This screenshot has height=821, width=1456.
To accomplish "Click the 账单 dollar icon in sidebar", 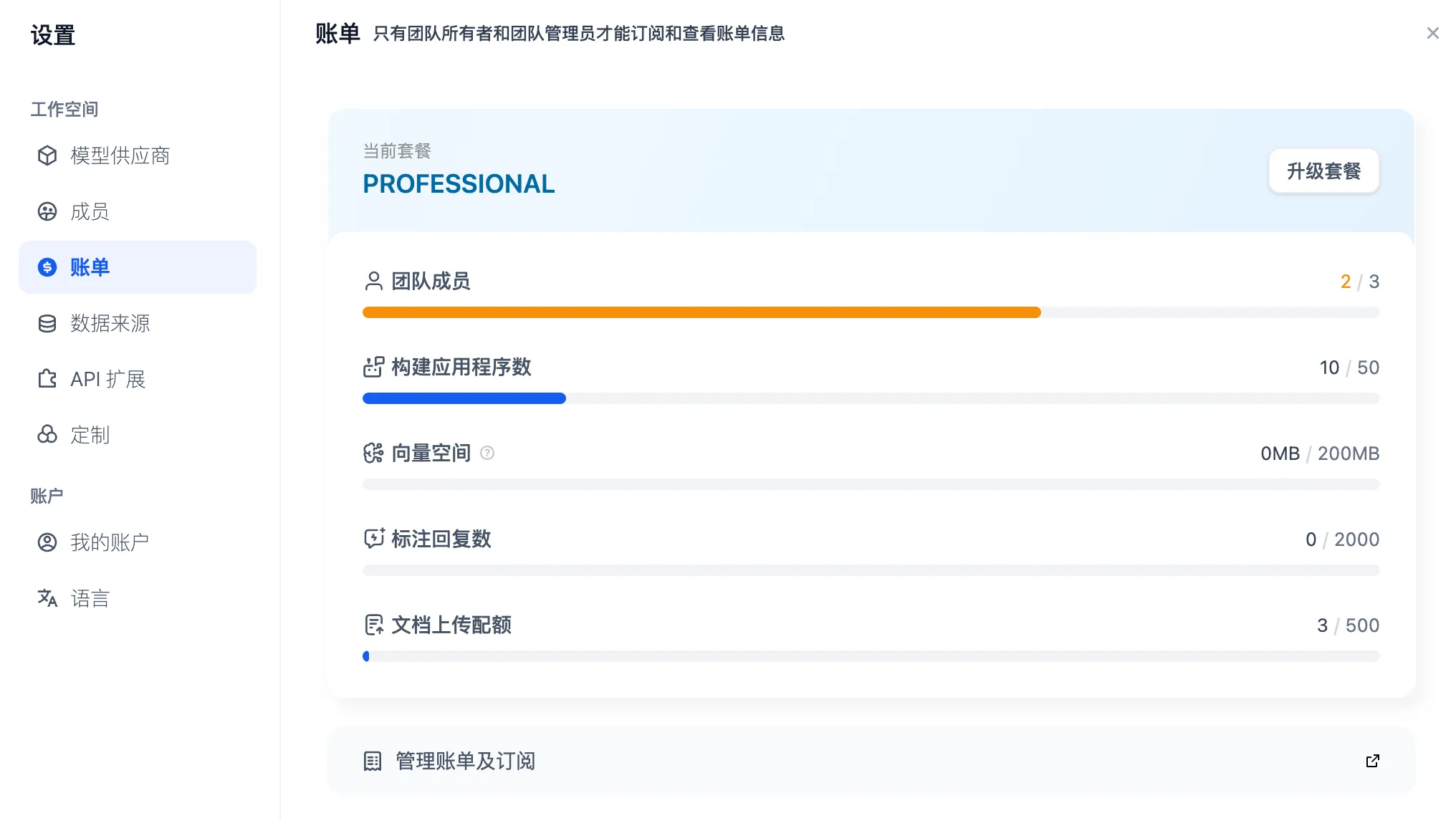I will (47, 267).
